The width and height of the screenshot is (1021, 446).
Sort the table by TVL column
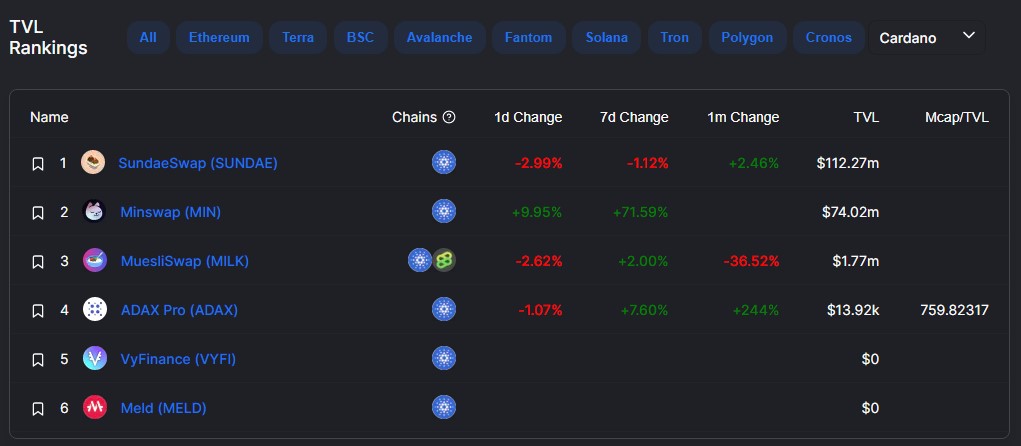pos(866,117)
